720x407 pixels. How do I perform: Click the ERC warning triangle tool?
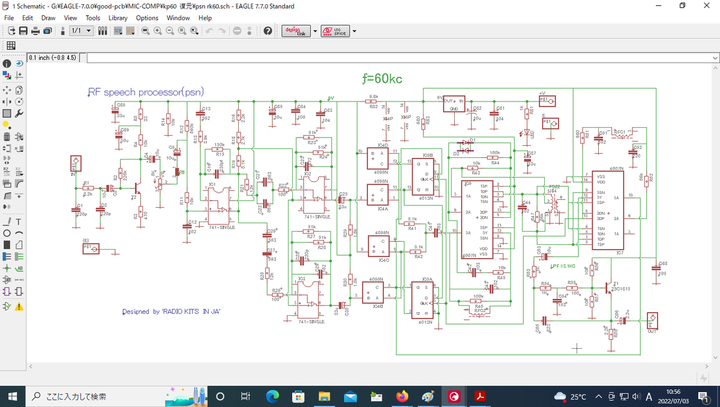point(19,306)
